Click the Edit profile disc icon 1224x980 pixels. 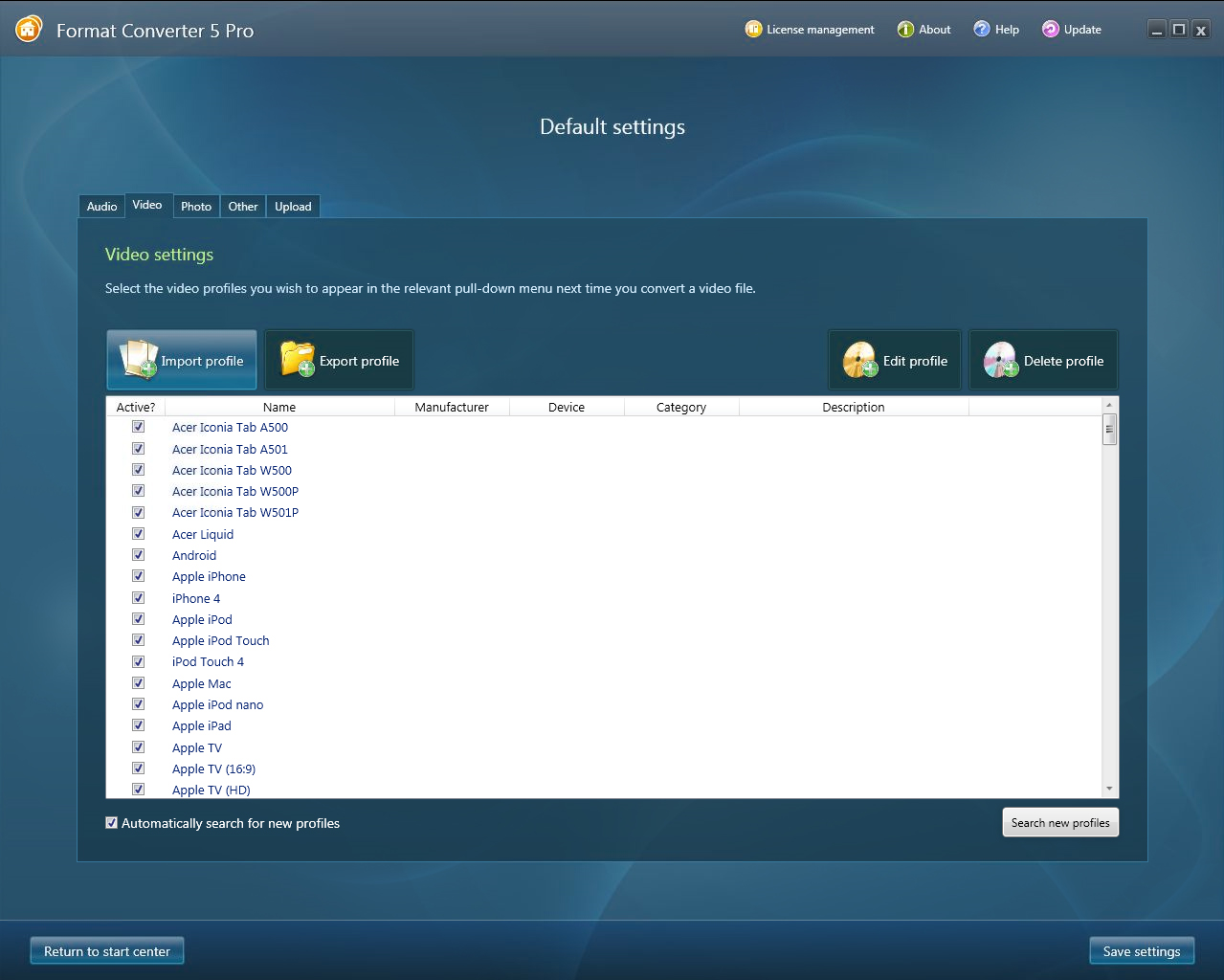[859, 360]
